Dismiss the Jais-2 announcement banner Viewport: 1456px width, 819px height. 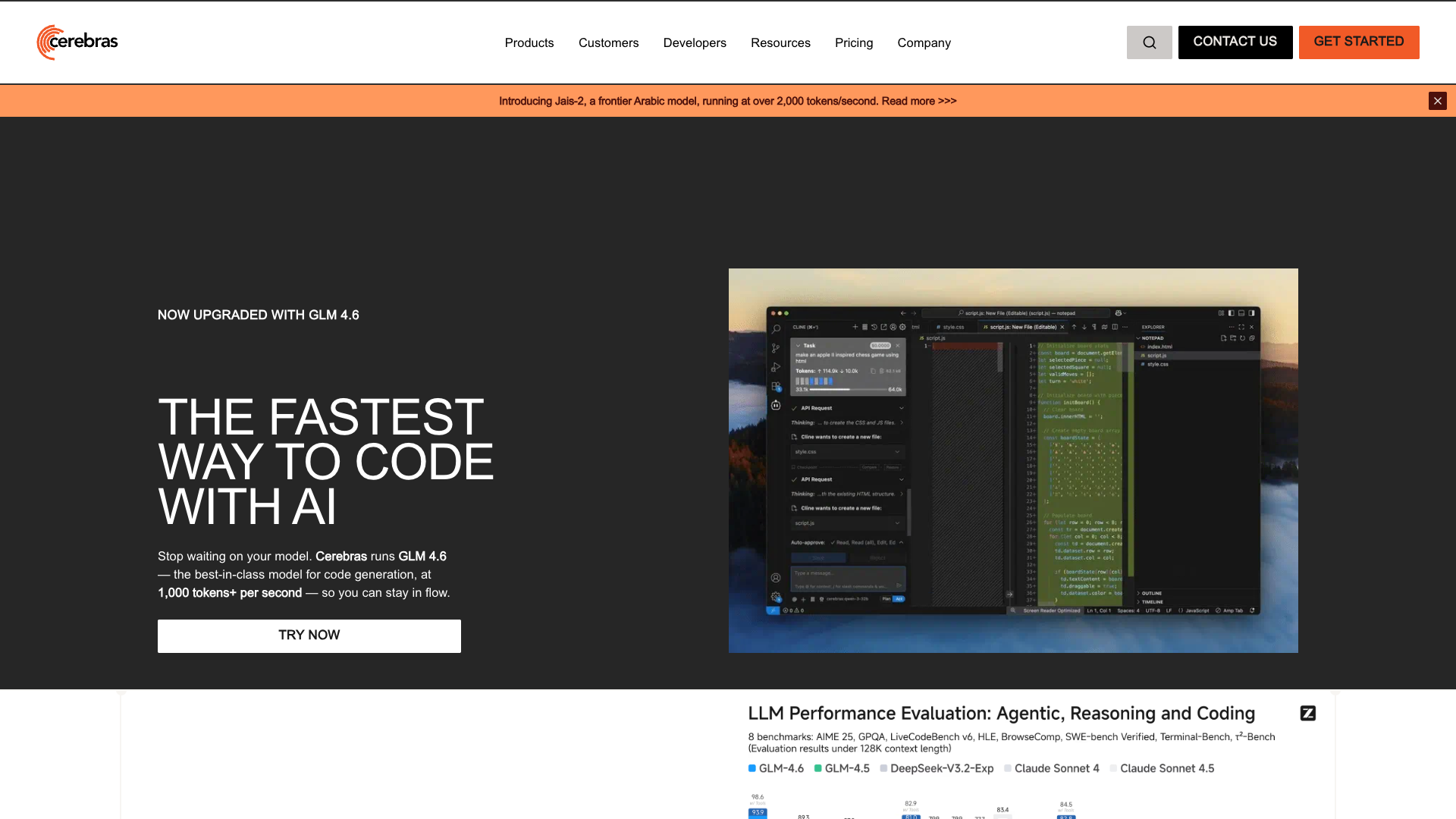coord(1437,101)
